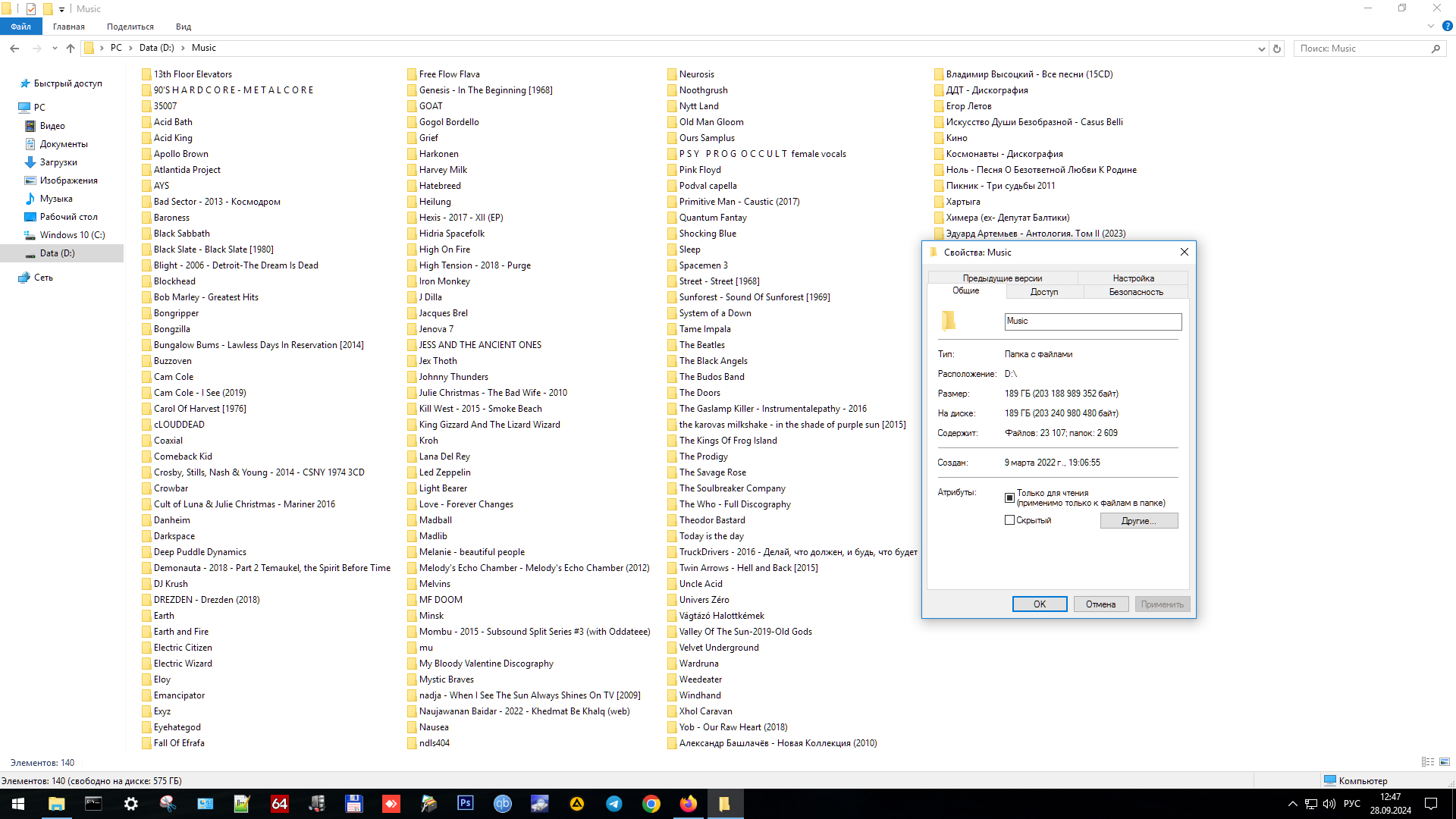Launch Photoshop from taskbar
Image resolution: width=1456 pixels, height=819 pixels.
point(466,804)
